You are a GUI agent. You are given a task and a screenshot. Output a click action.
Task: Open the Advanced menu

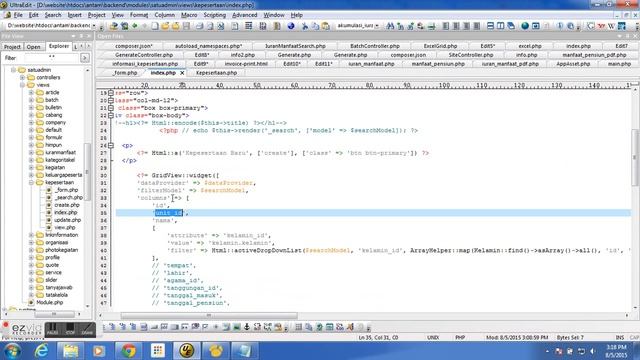(x=244, y=15)
